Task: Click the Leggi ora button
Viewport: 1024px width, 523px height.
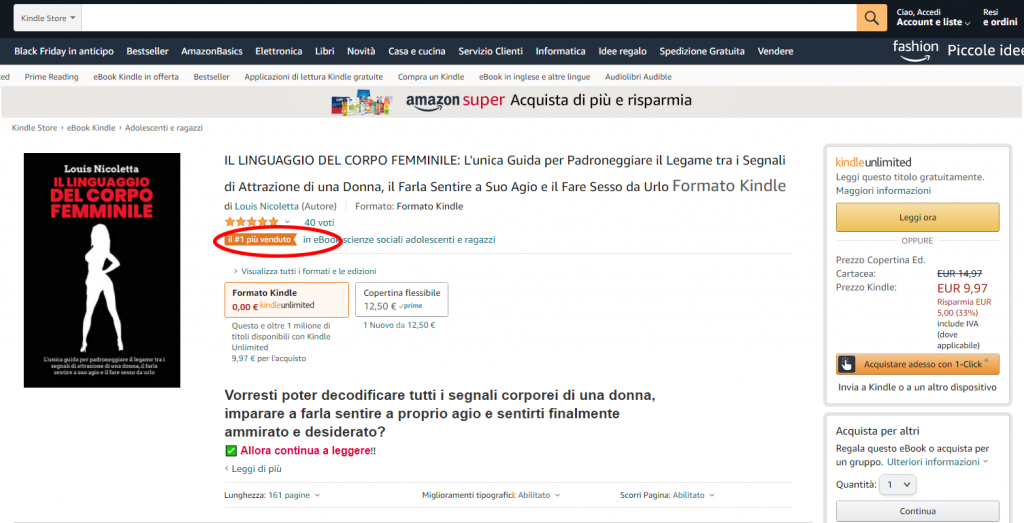Action: click(x=918, y=217)
